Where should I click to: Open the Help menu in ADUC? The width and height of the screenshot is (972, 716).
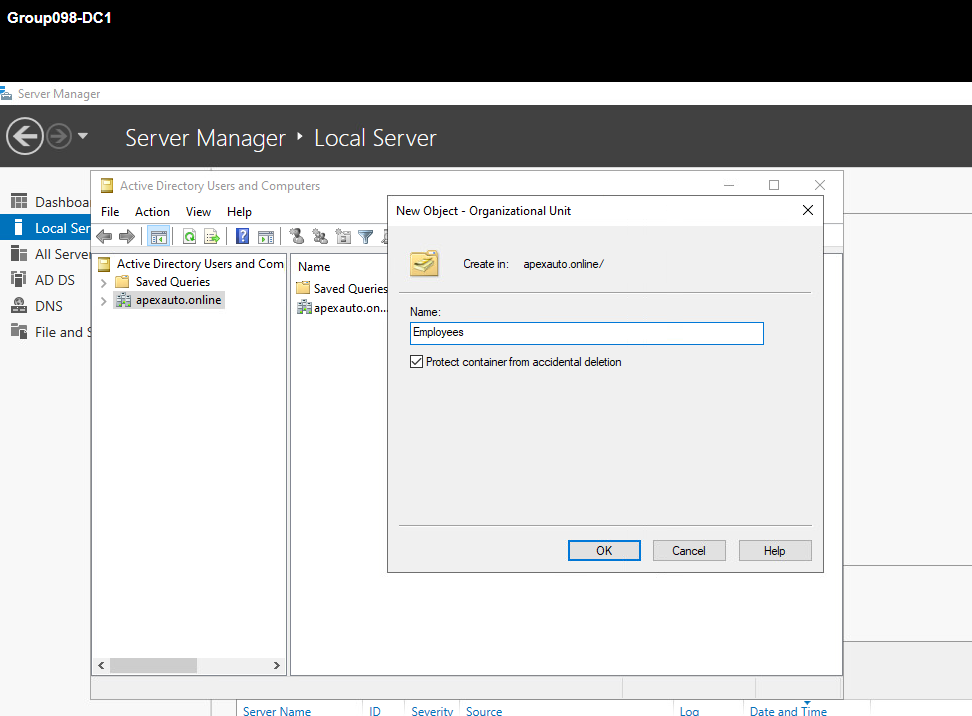tap(239, 211)
